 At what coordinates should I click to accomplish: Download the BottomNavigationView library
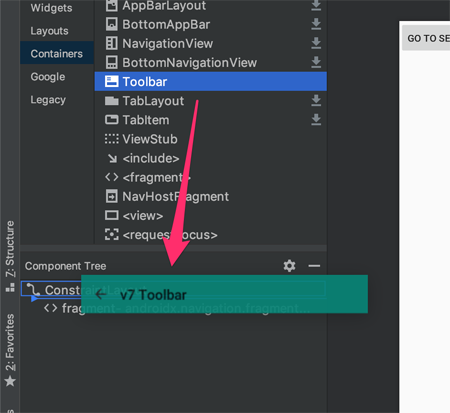point(316,62)
